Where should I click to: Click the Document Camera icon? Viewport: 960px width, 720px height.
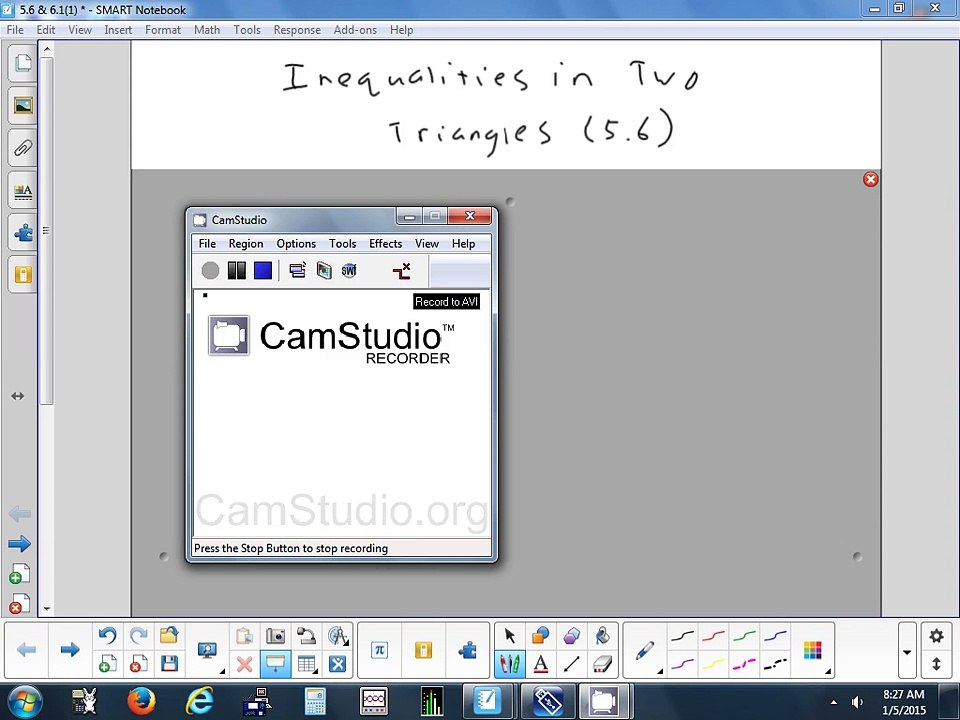[x=306, y=636]
